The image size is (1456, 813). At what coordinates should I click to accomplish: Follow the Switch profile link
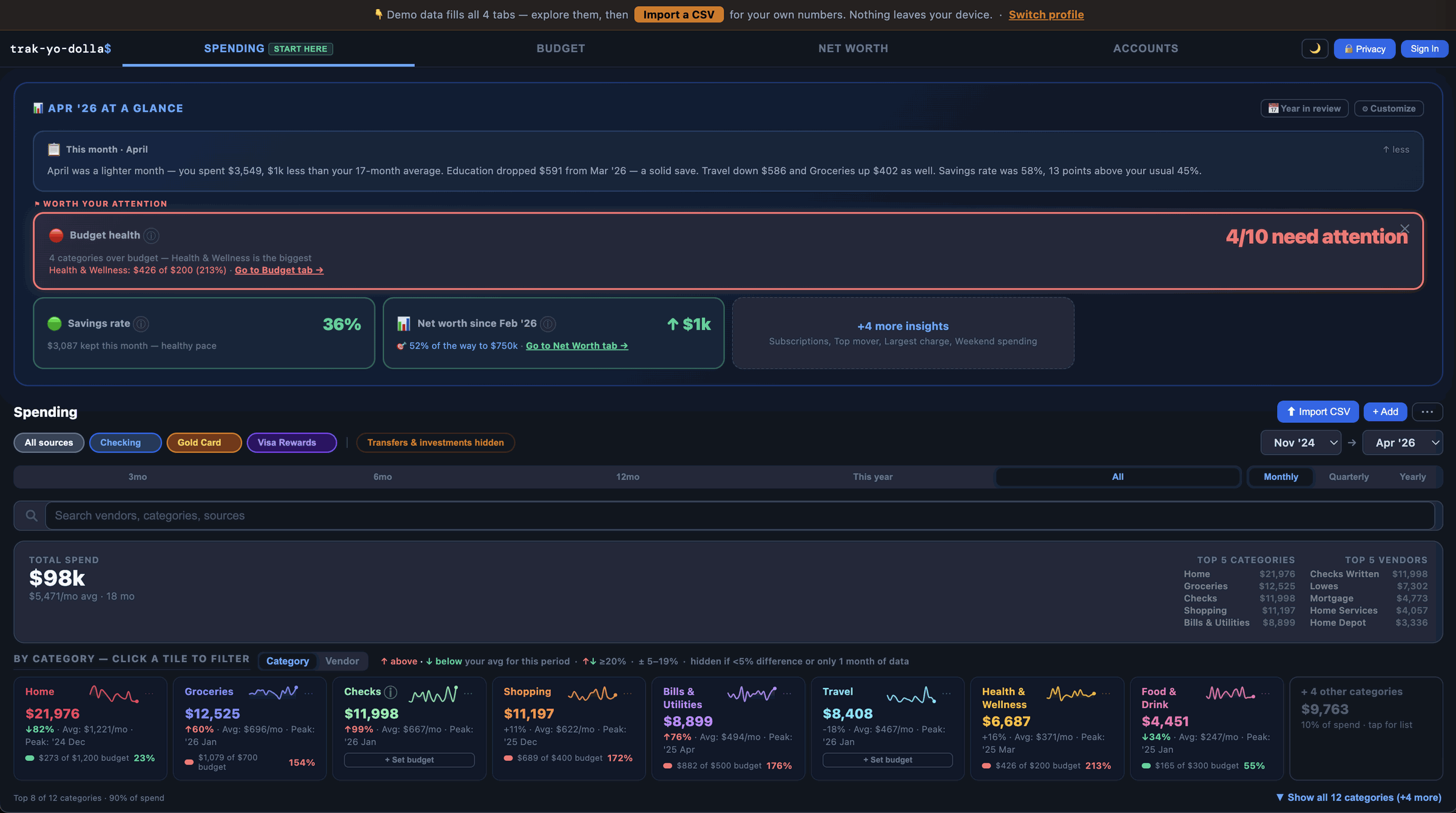tap(1046, 15)
